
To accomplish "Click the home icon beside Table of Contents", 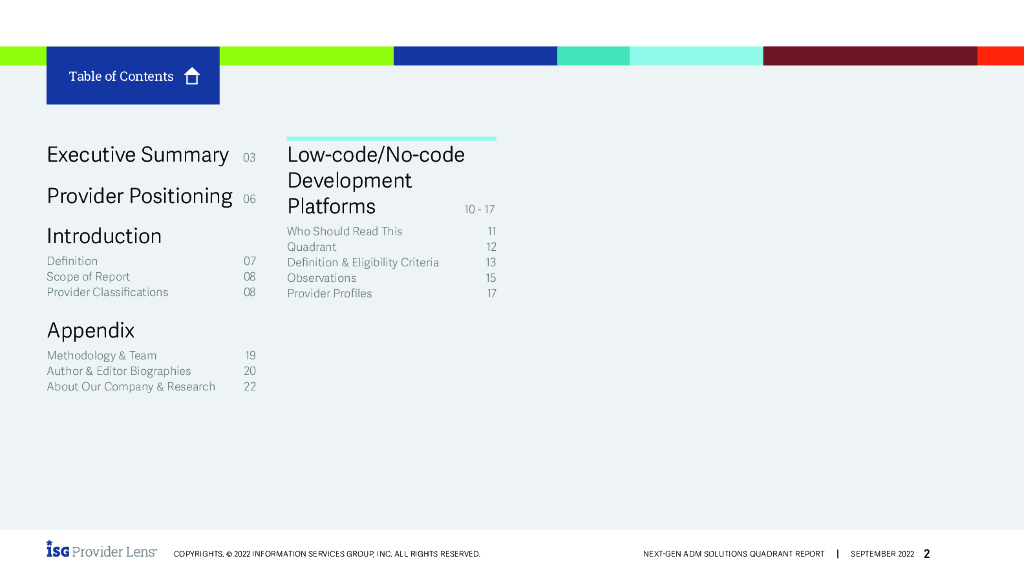I will [192, 77].
